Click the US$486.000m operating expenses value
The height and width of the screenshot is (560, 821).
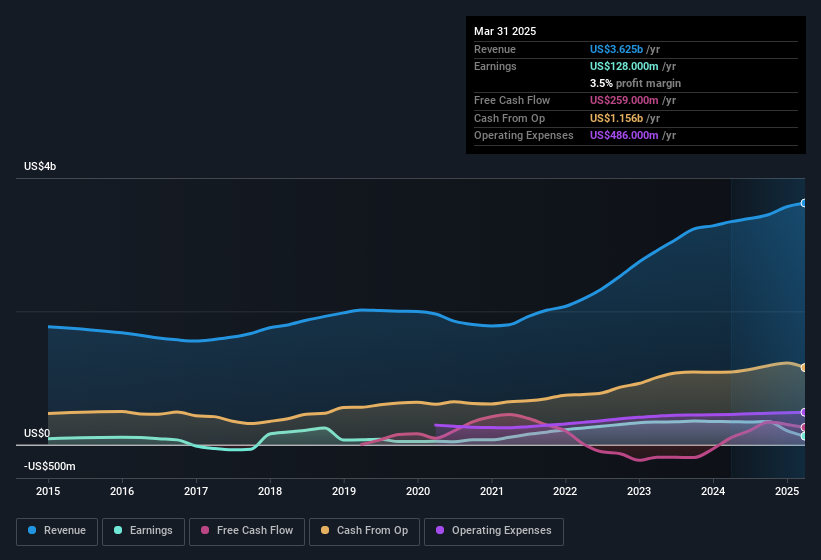[624, 136]
